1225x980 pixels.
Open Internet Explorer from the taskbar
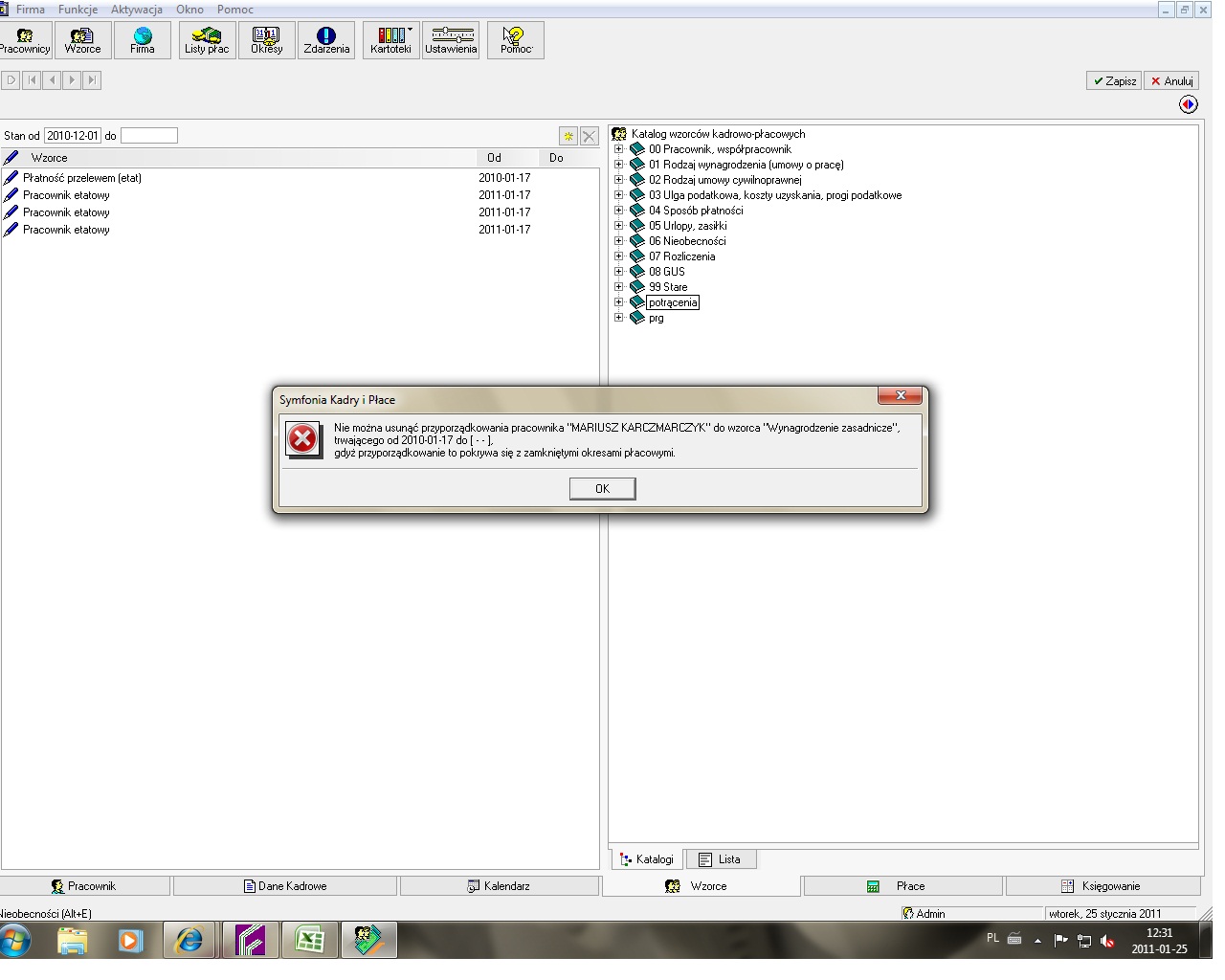click(x=190, y=941)
